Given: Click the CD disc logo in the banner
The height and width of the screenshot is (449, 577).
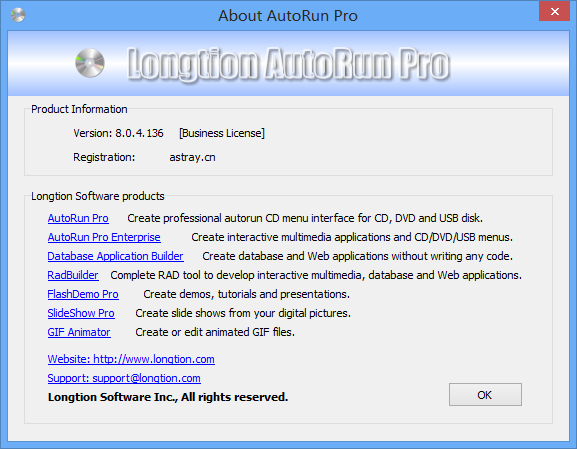Looking at the screenshot, I should click(90, 63).
